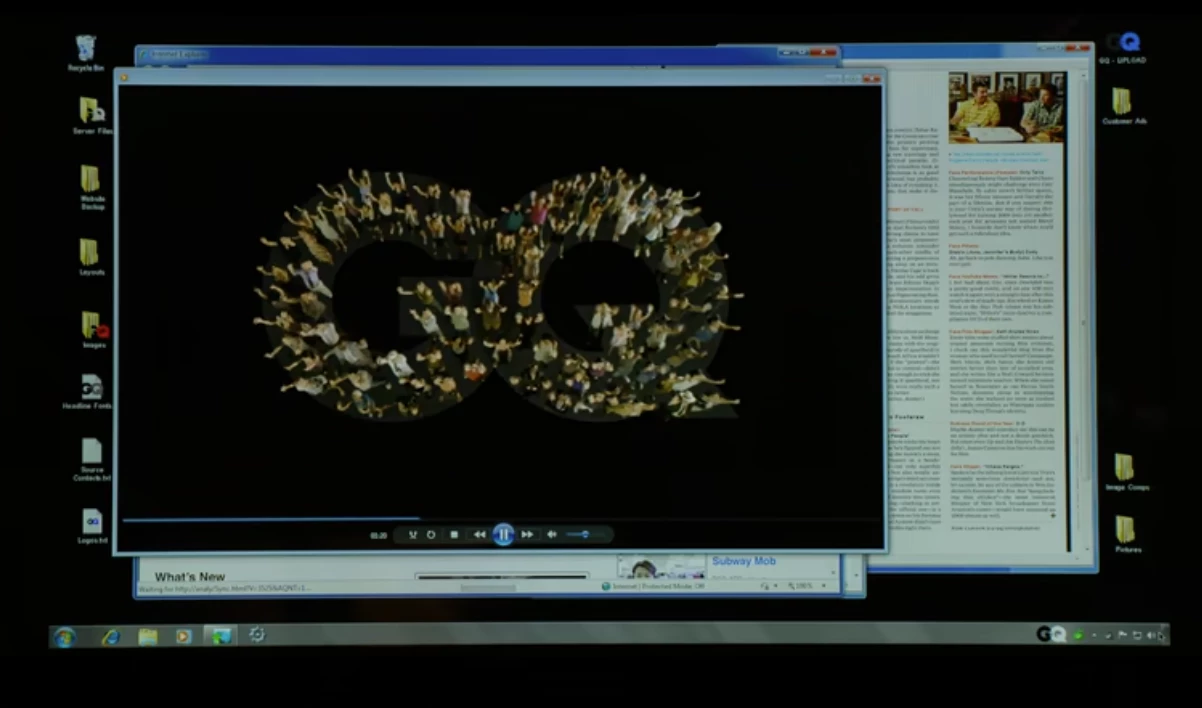Open the gear icon on taskbar
The image size is (1202, 708).
[257, 635]
